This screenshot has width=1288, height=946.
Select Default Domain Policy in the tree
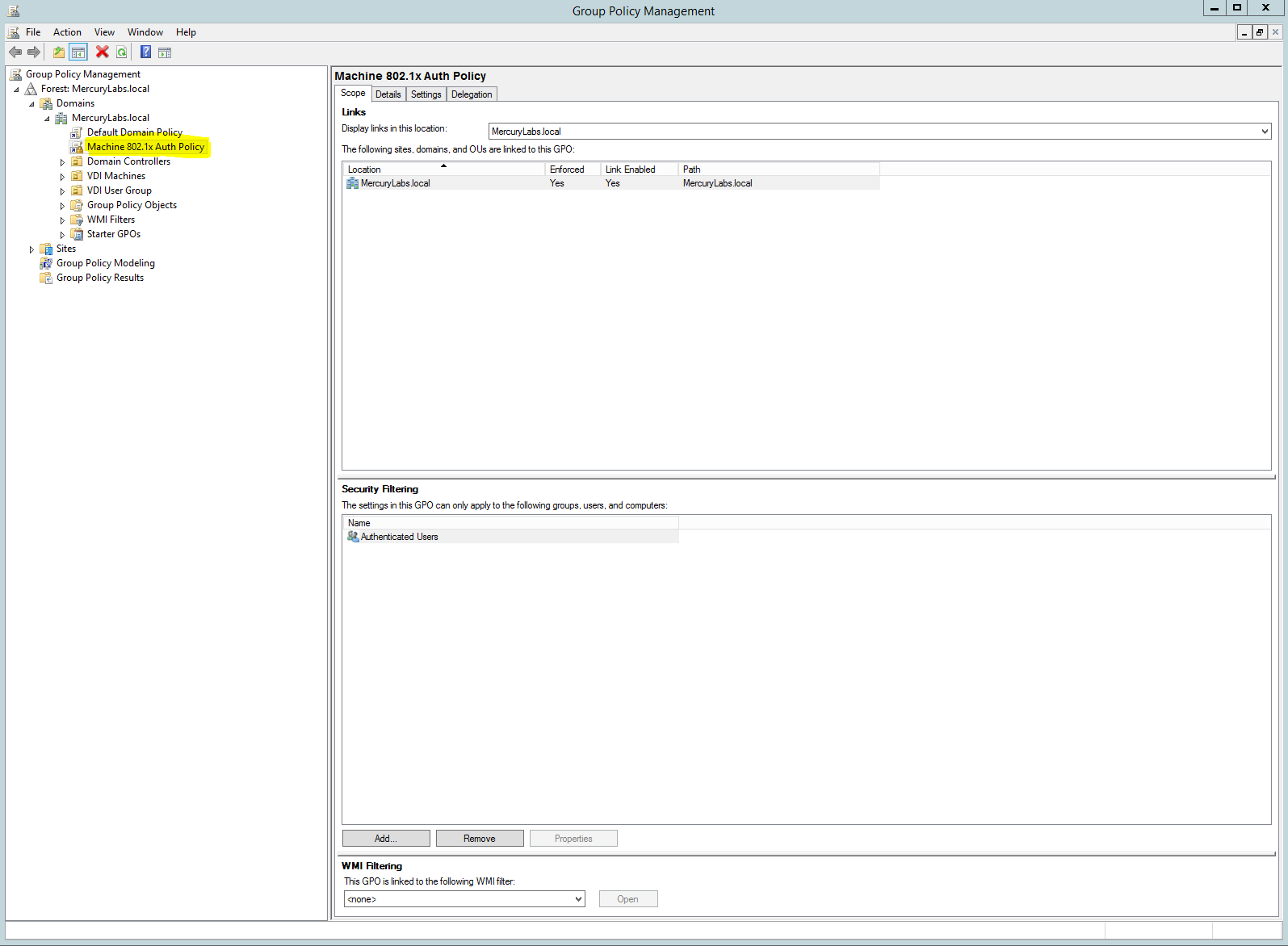(135, 132)
